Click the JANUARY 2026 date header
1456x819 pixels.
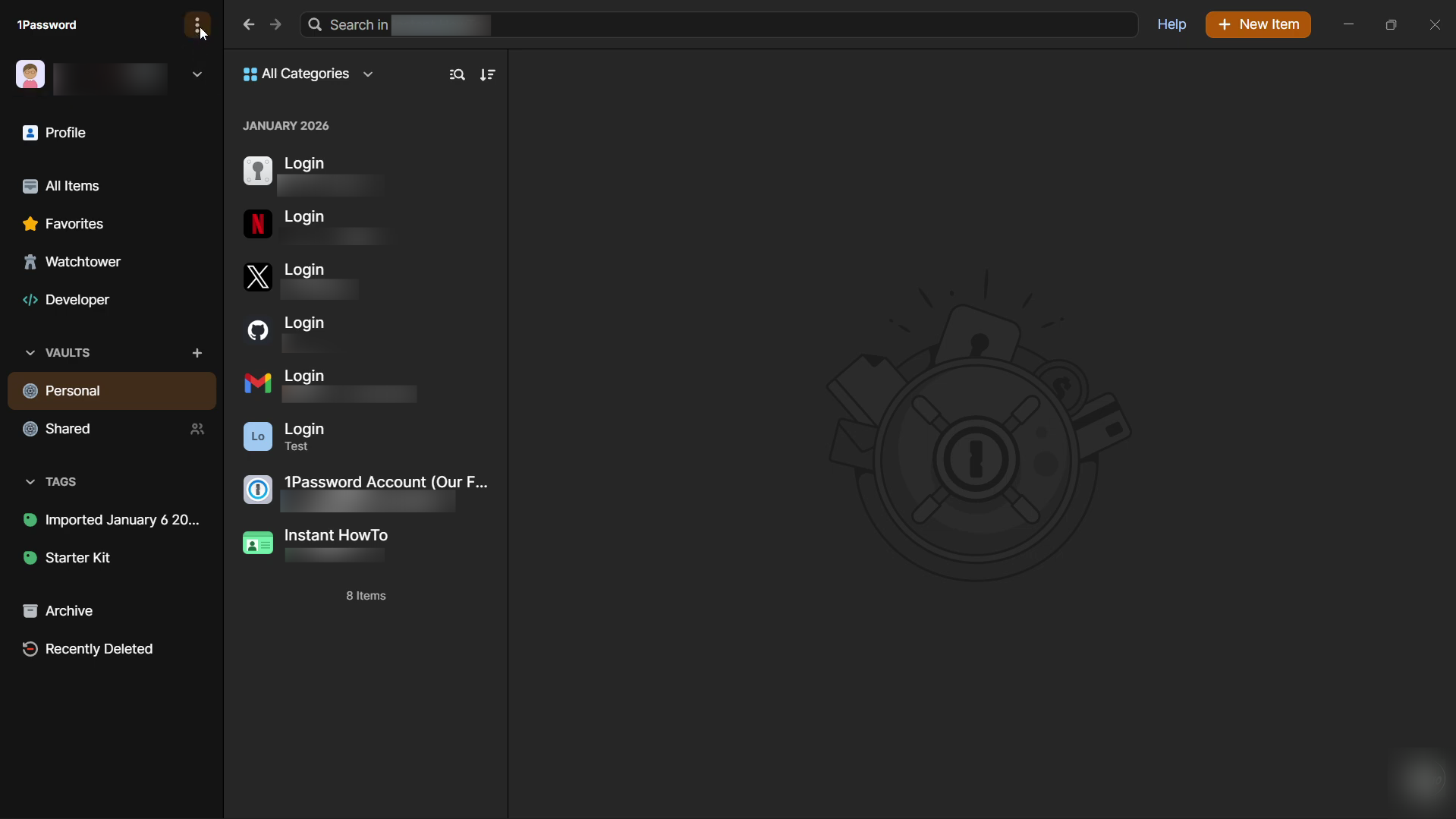pos(285,126)
